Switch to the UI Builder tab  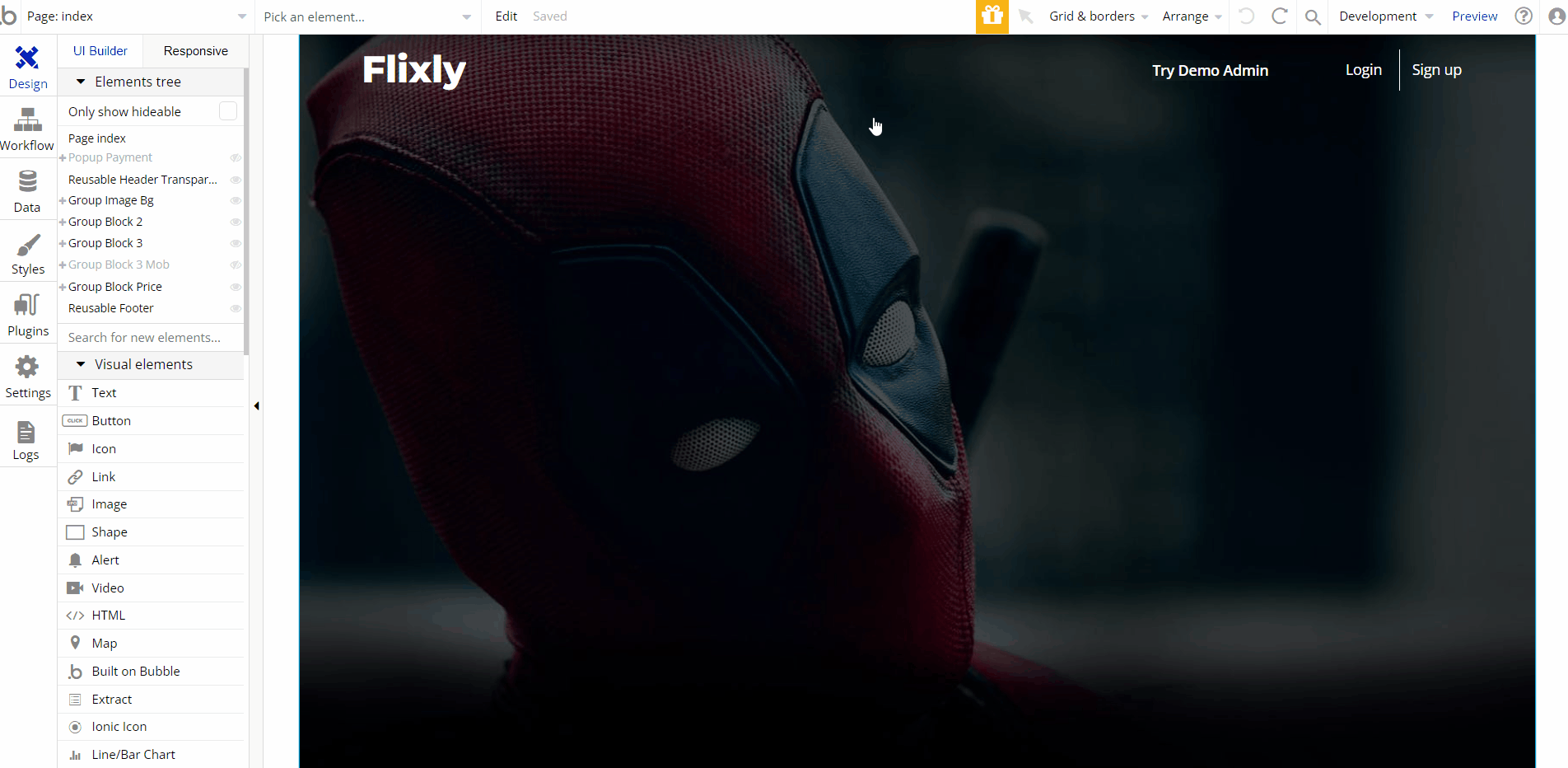pos(100,51)
